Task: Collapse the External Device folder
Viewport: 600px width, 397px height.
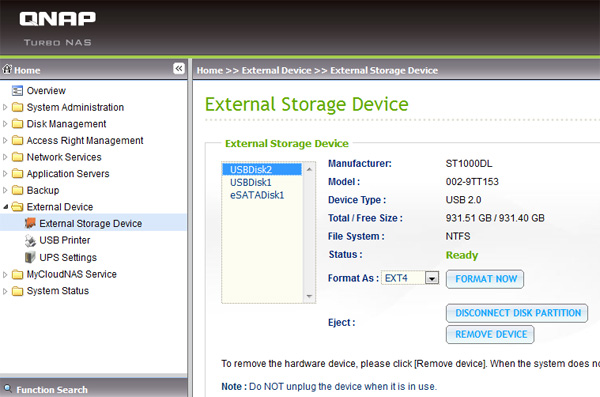Action: pyautogui.click(x=5, y=207)
